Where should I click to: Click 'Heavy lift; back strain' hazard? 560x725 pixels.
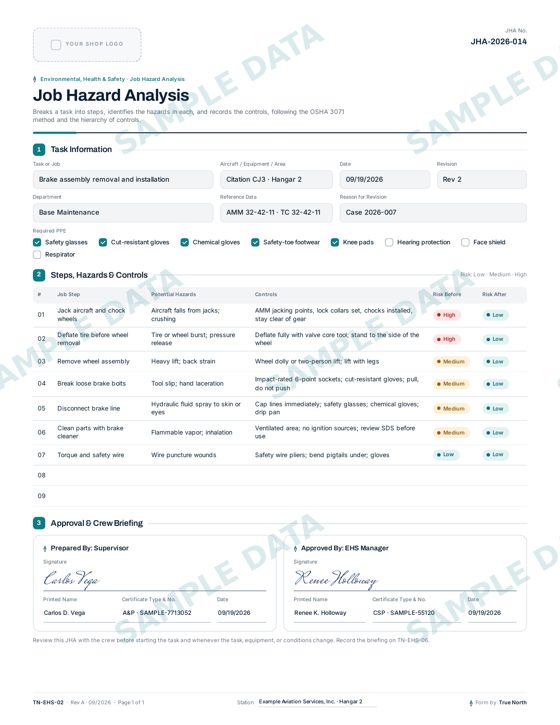(x=183, y=362)
